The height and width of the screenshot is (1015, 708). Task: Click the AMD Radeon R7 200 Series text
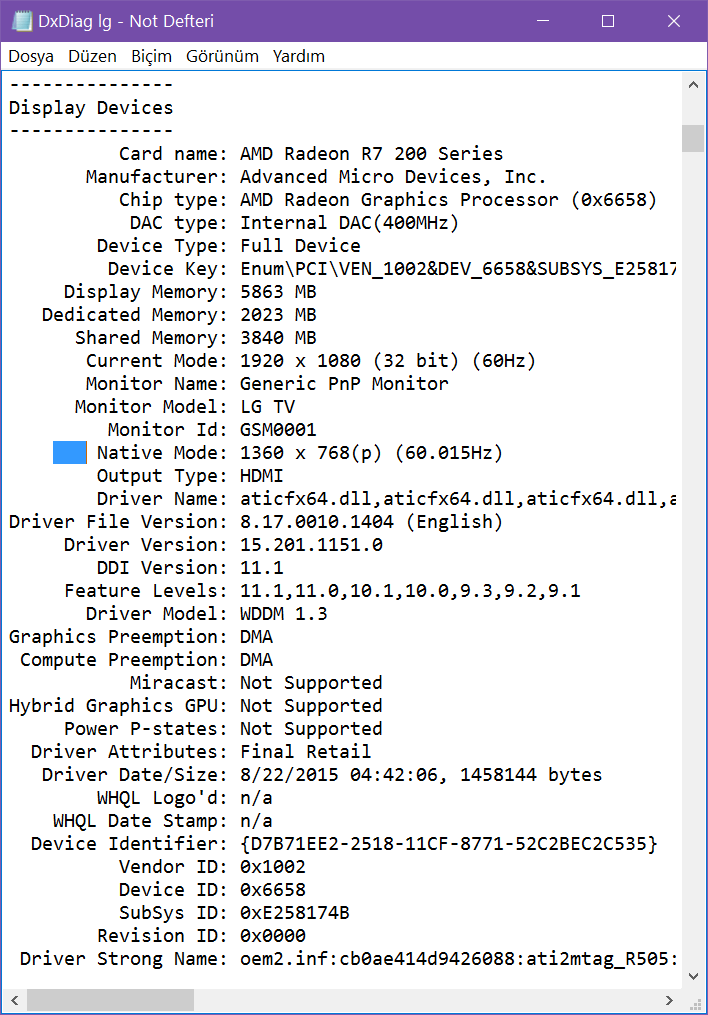[x=371, y=154]
